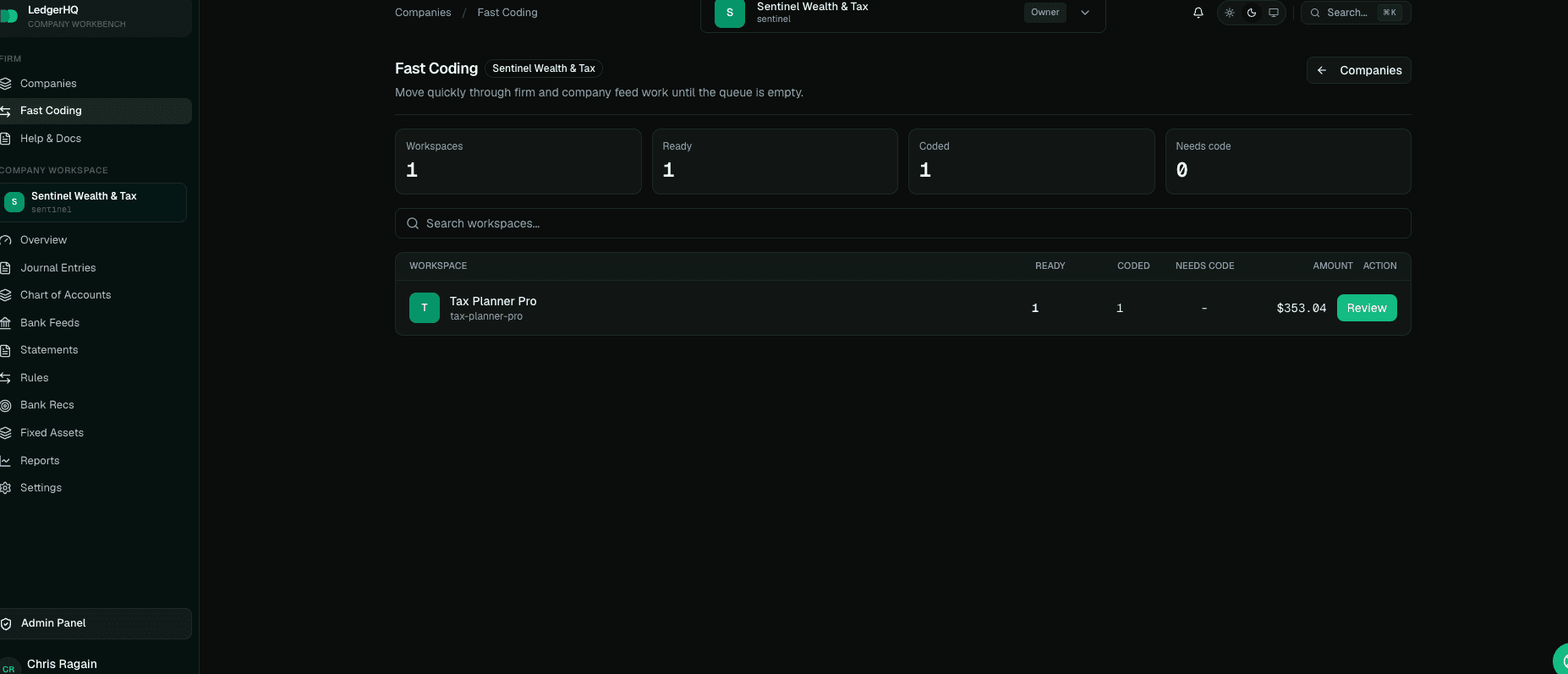Image resolution: width=1568 pixels, height=674 pixels.
Task: Review the Tax Planner Pro workspace
Action: (x=1367, y=308)
